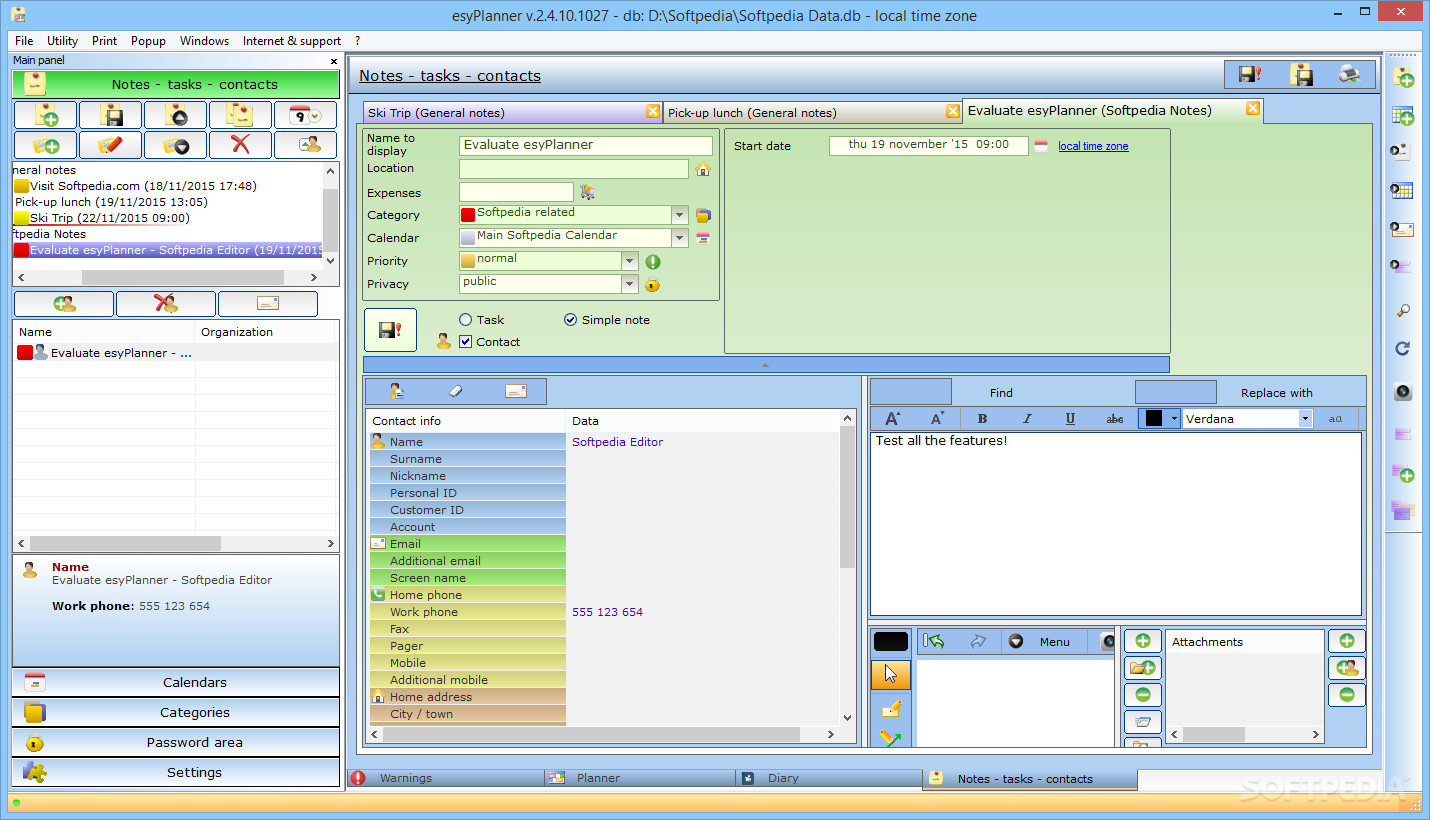Open the Category dropdown

click(680, 215)
